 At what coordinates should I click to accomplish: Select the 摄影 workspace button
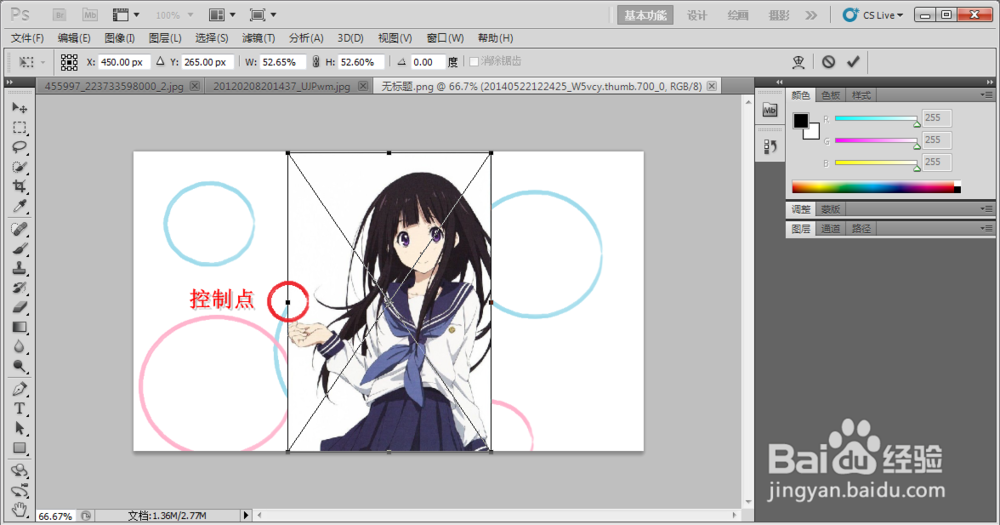pos(779,15)
